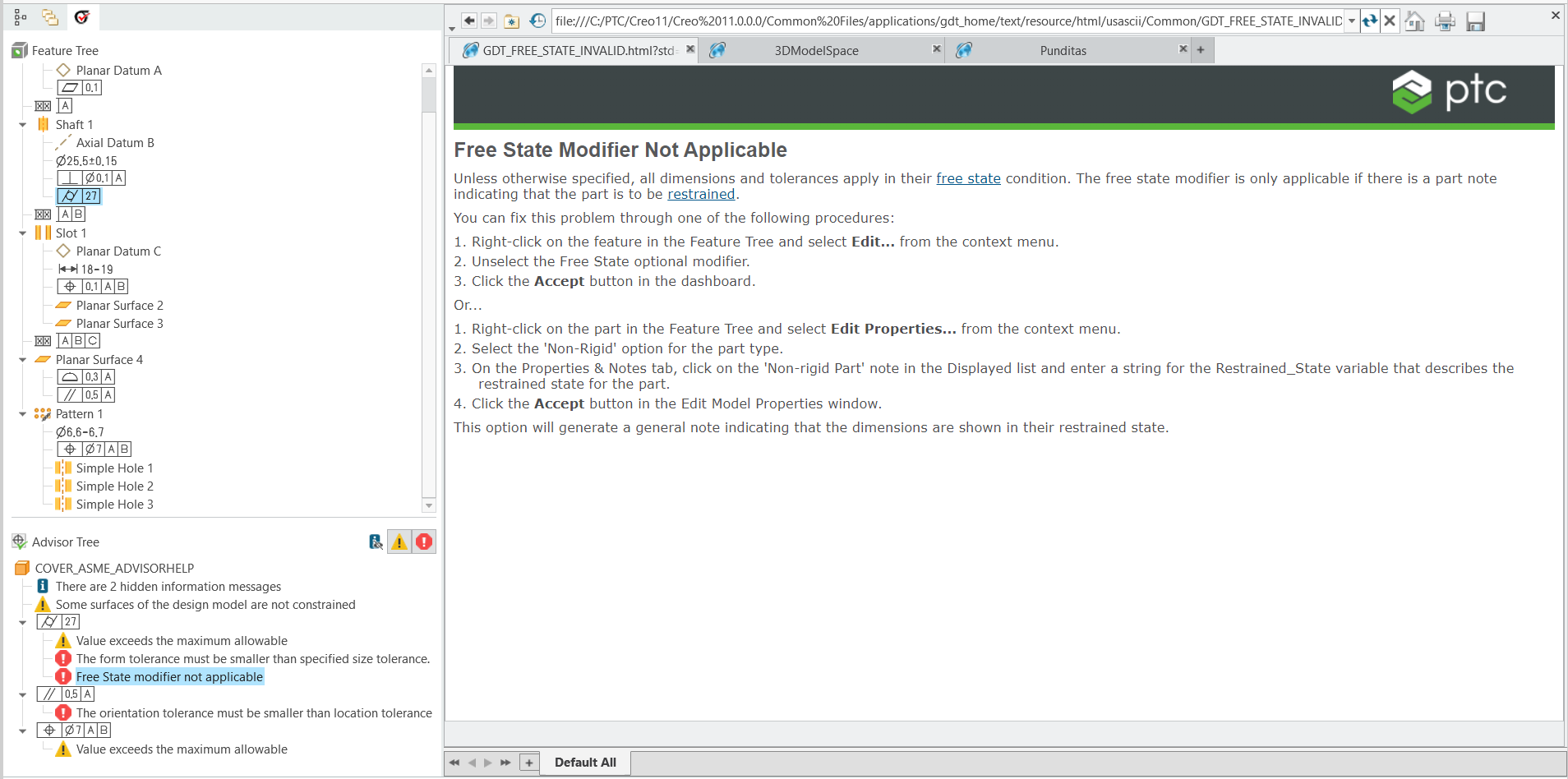Click the browser forward arrow button
The height and width of the screenshot is (779, 1568).
(489, 21)
